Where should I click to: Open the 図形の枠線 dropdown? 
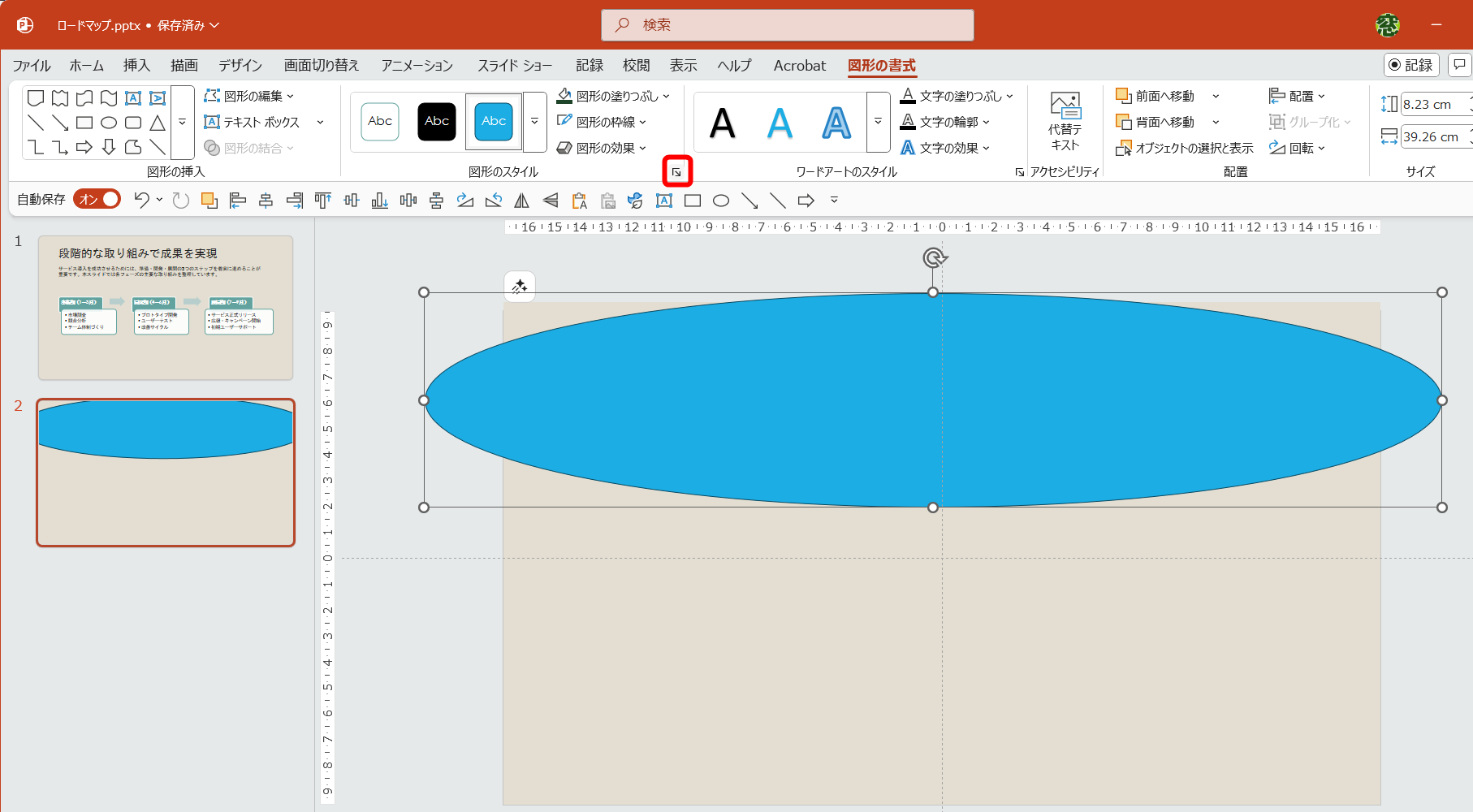pos(602,122)
